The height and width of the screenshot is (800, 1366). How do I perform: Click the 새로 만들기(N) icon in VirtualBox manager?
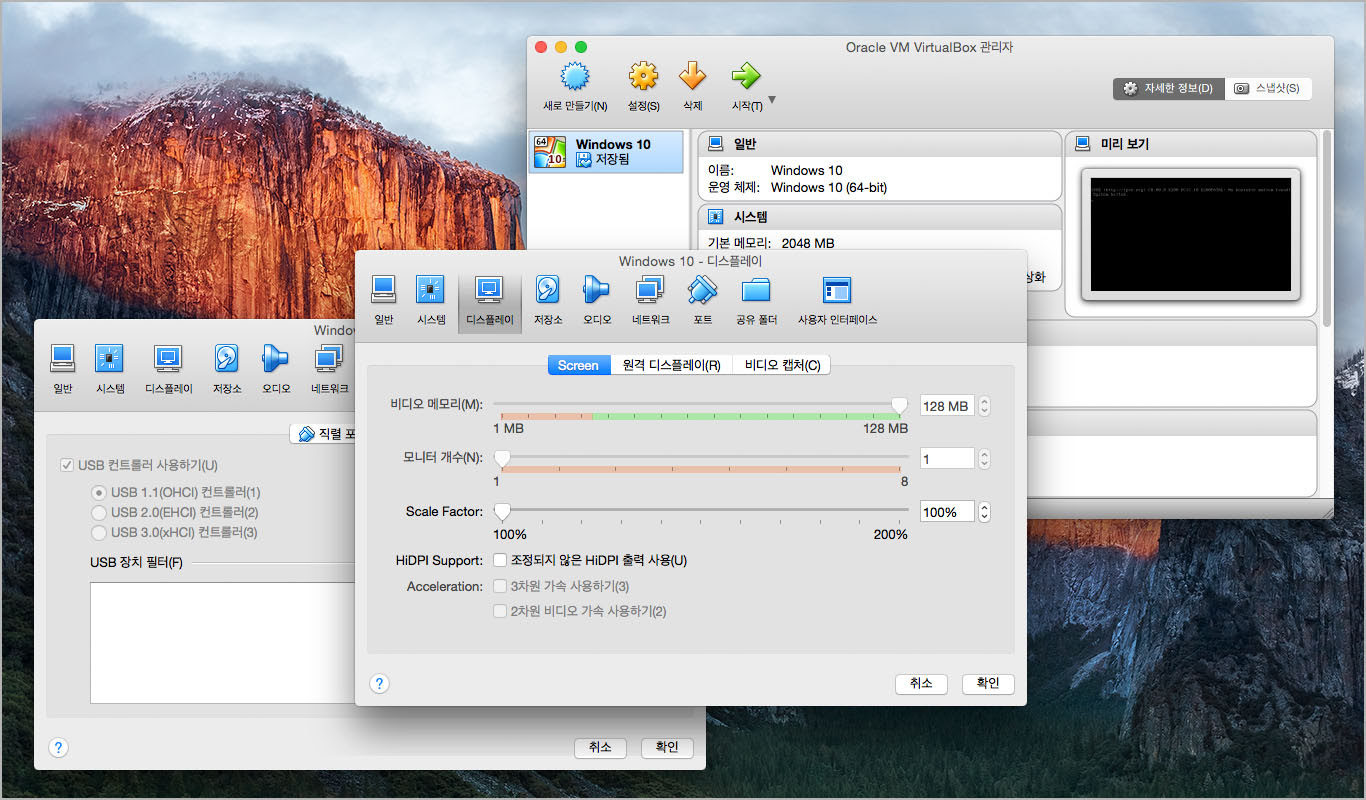[x=574, y=76]
